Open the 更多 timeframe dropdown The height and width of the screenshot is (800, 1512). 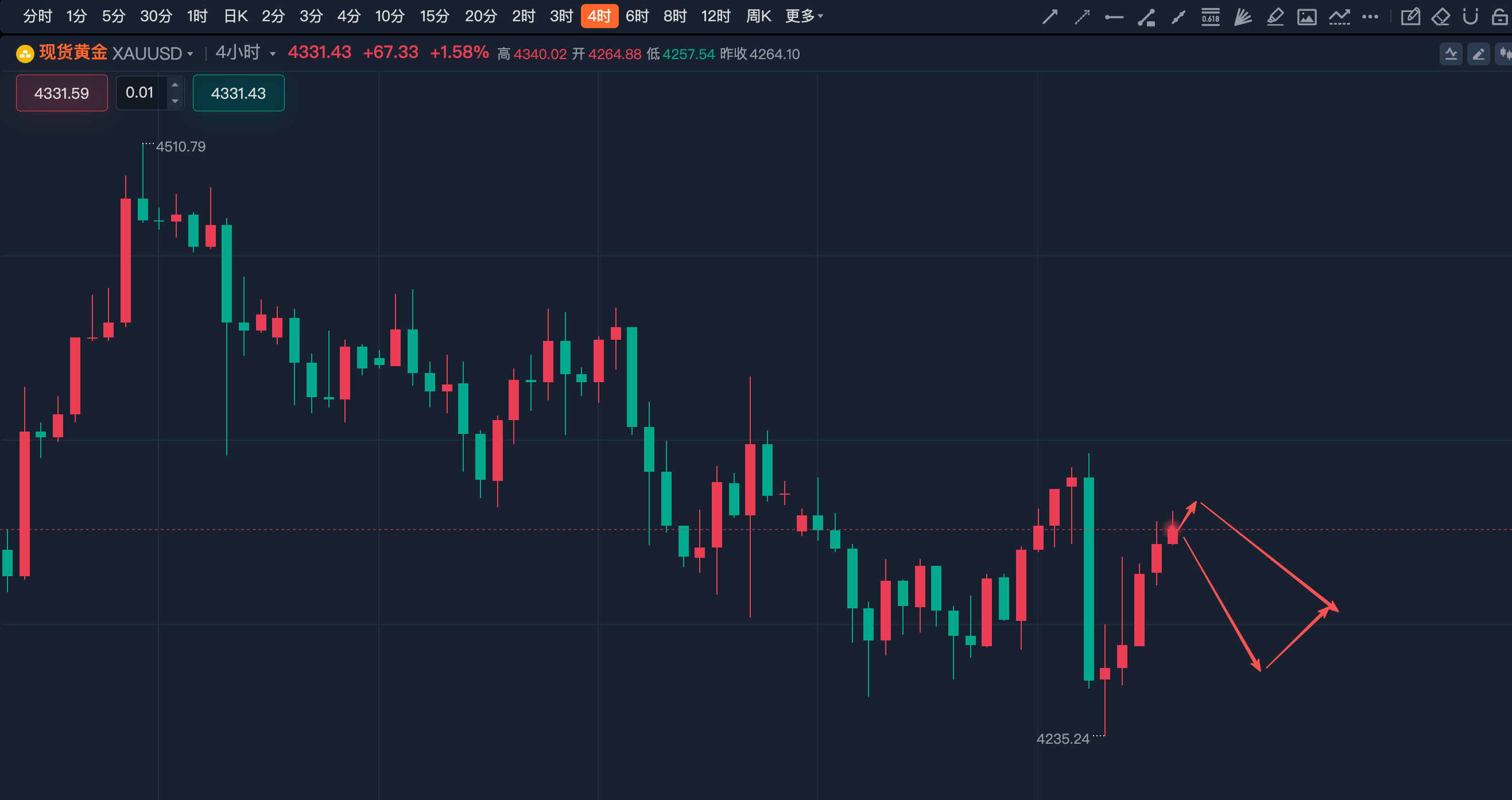pyautogui.click(x=804, y=16)
